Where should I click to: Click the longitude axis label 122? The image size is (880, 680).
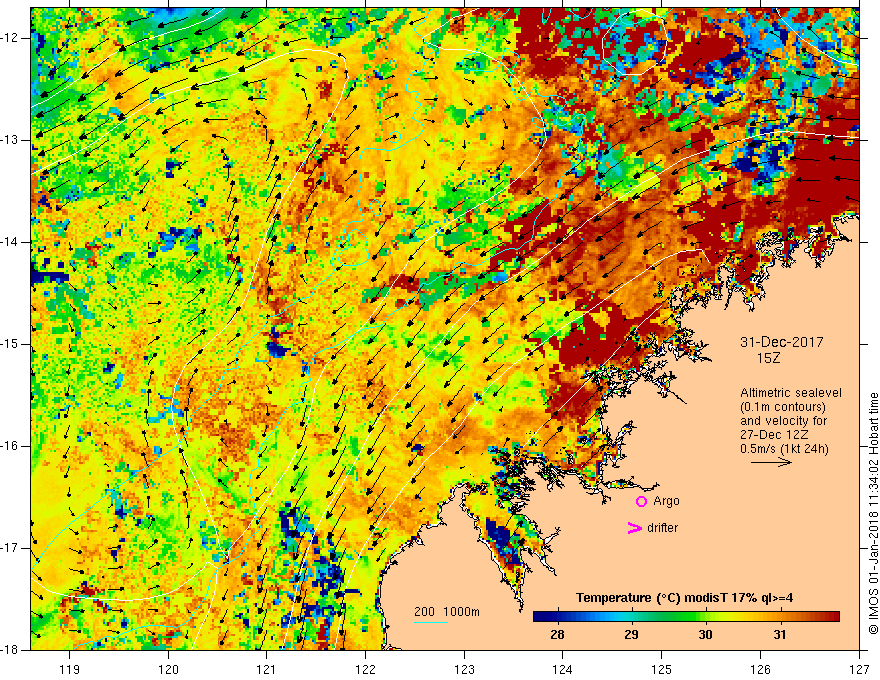tap(365, 669)
